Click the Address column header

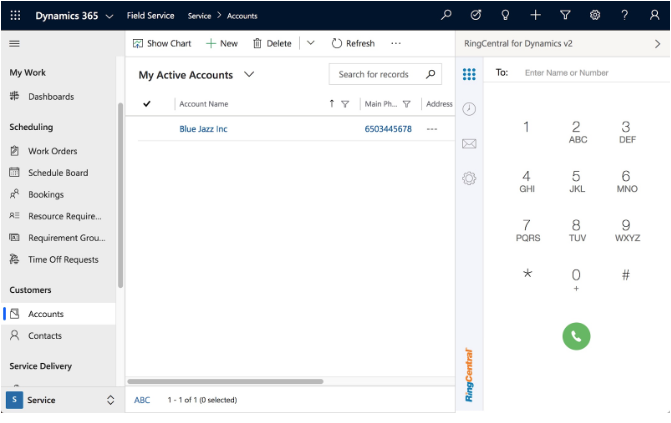[x=439, y=104]
